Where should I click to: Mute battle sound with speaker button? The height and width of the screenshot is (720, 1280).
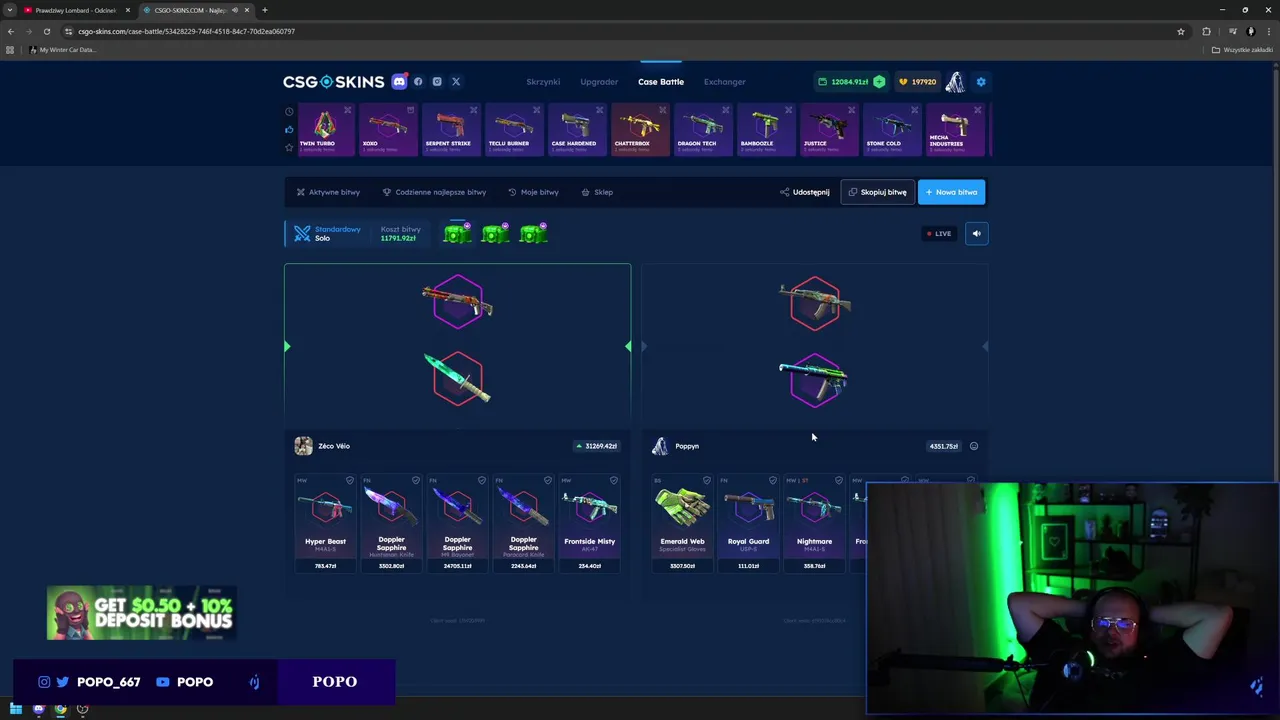point(976,233)
